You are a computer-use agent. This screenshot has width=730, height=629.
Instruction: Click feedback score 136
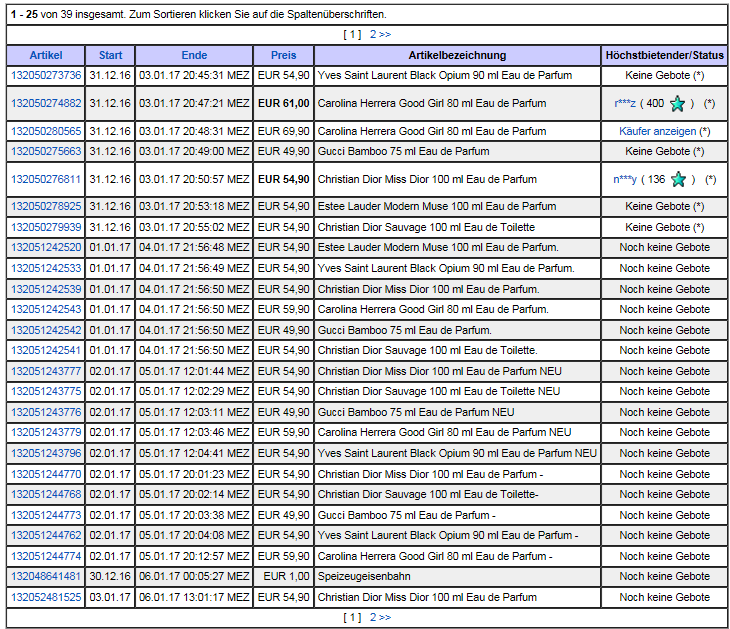(656, 179)
